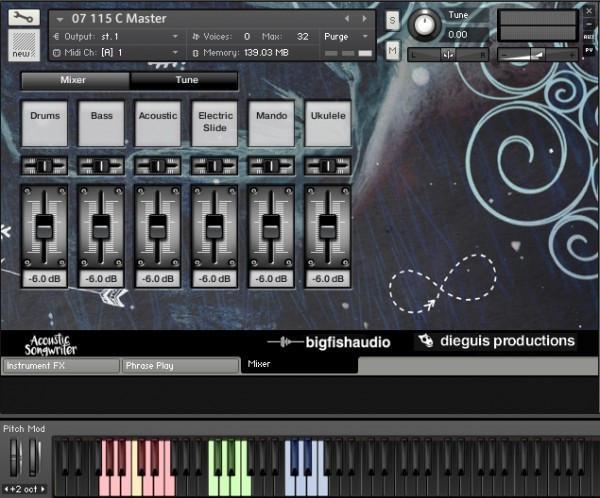Open the wrench edit-mode icon
Image resolution: width=600 pixels, height=498 pixels.
coord(24,18)
